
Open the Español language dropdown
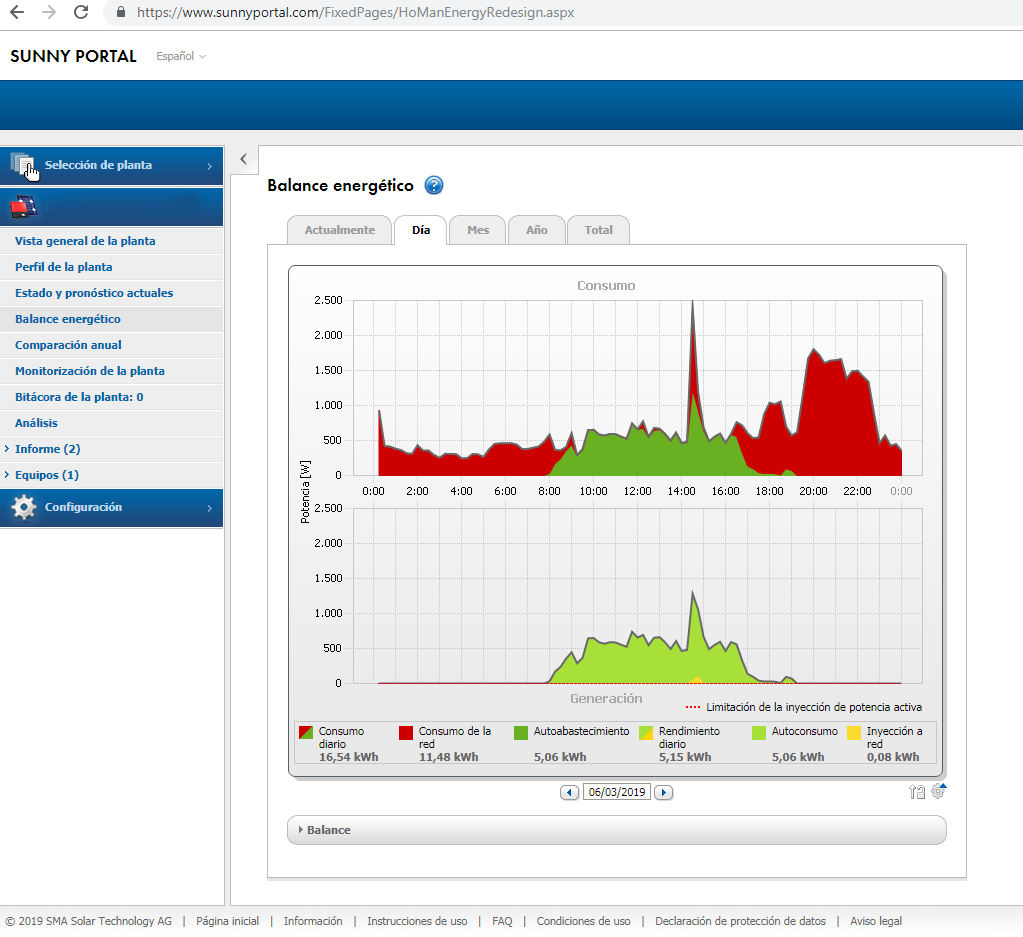pos(181,56)
